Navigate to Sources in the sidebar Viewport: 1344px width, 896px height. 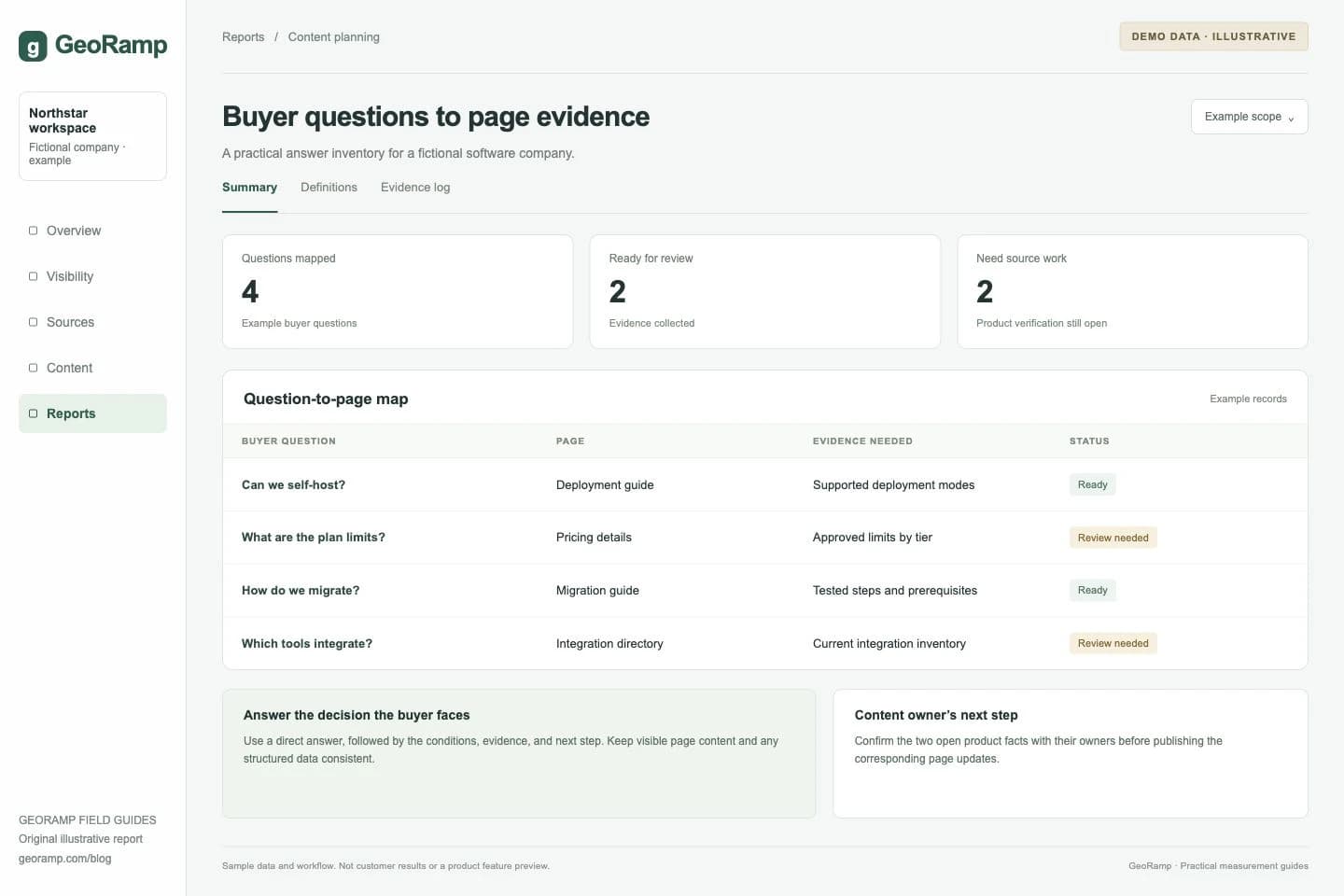coord(92,322)
